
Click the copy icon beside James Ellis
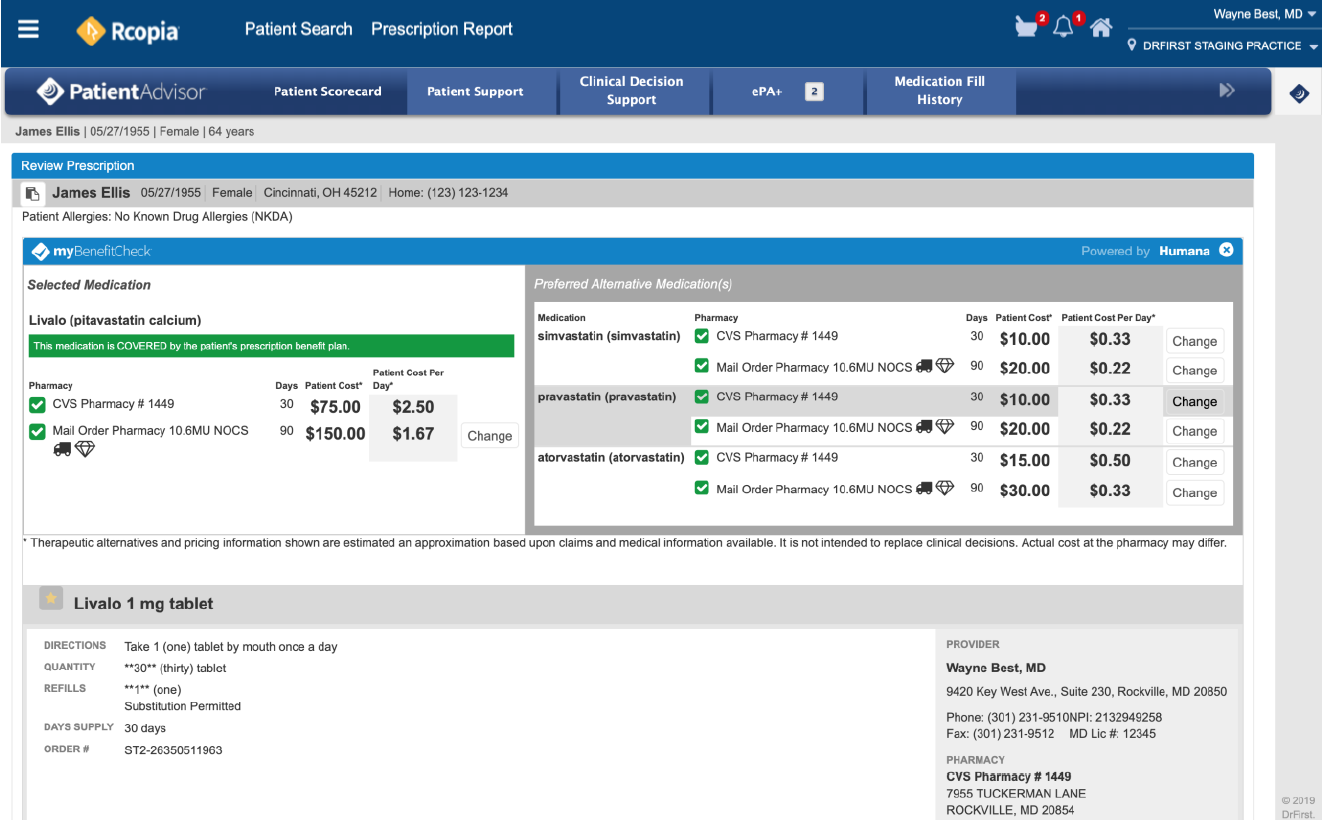click(33, 193)
